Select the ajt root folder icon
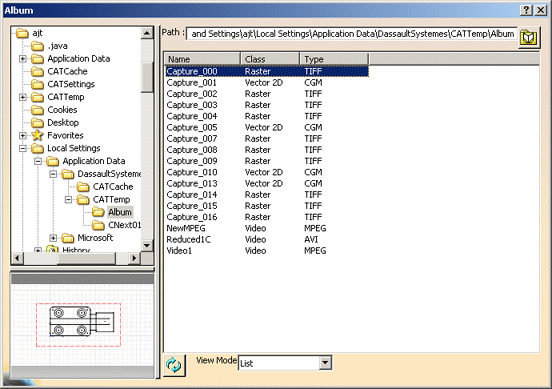 pos(22,33)
